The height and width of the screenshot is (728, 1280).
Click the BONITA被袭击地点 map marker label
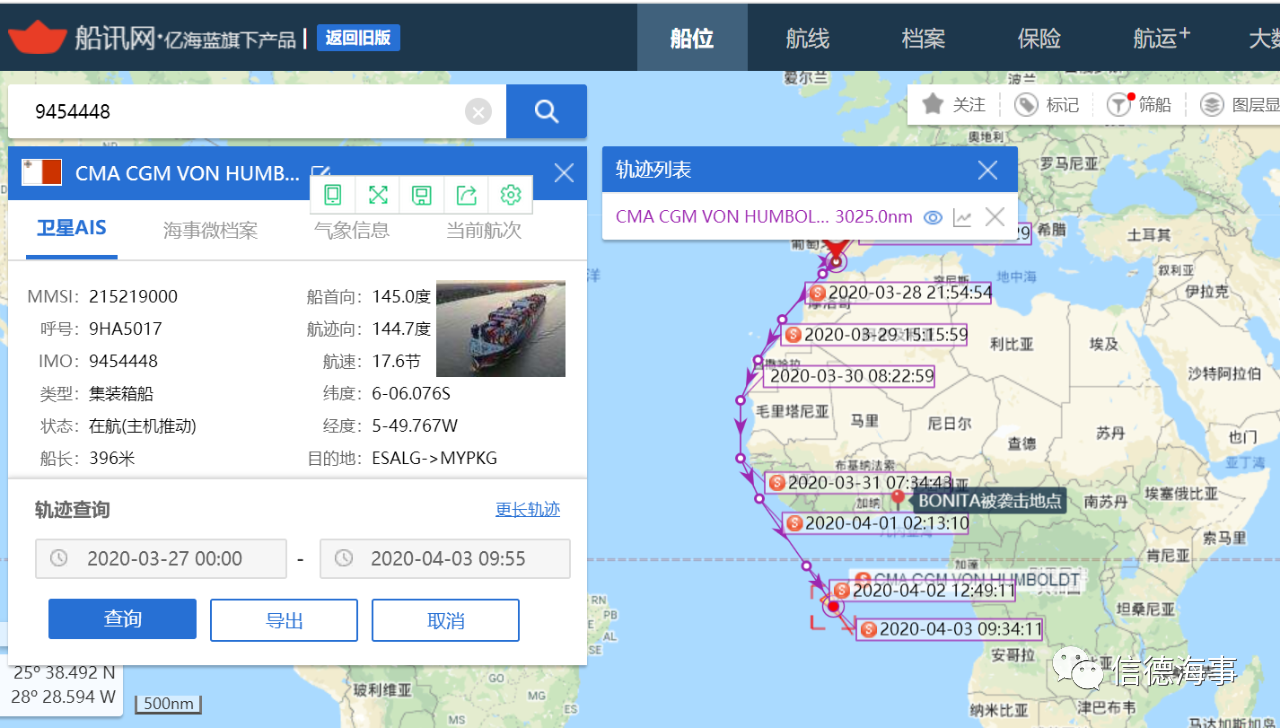pyautogui.click(x=989, y=501)
